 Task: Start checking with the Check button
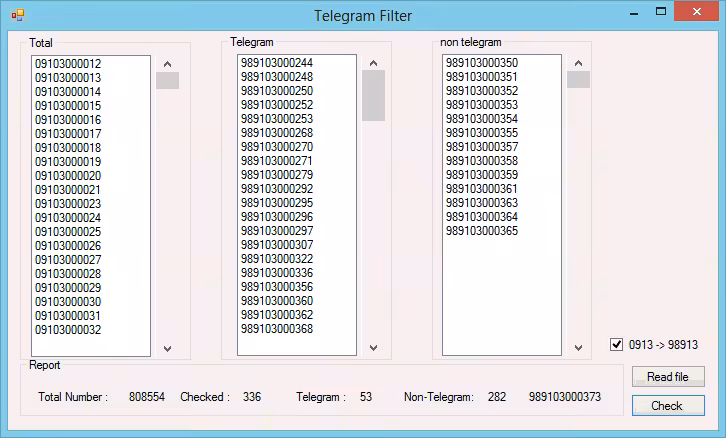(x=668, y=406)
